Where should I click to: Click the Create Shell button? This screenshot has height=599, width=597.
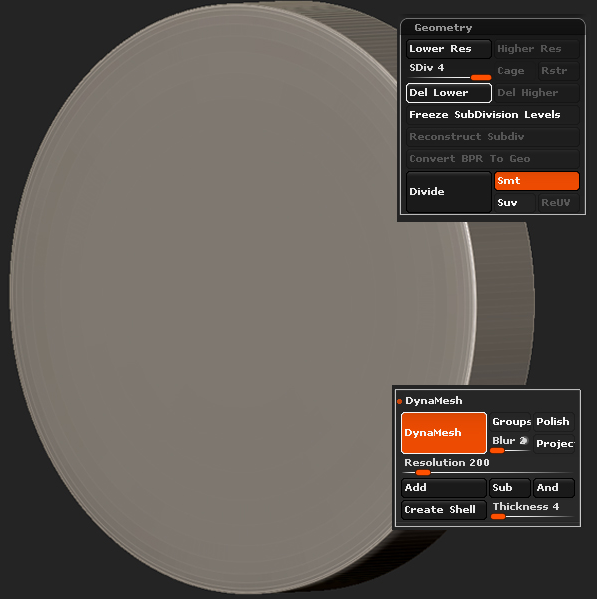[x=443, y=510]
